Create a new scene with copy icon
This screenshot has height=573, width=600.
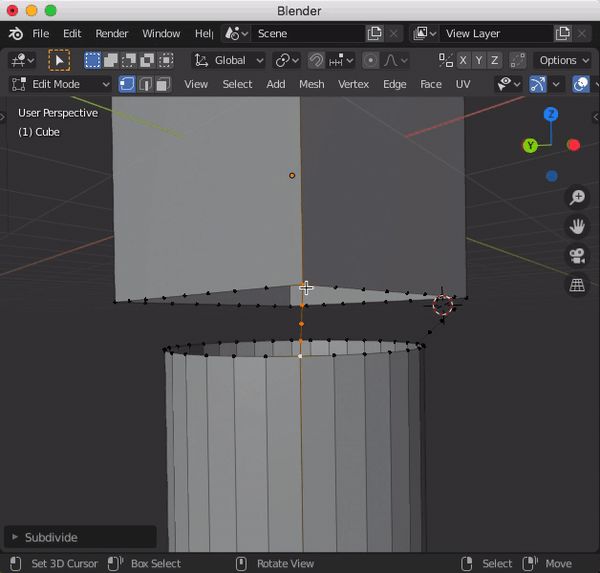coord(374,34)
